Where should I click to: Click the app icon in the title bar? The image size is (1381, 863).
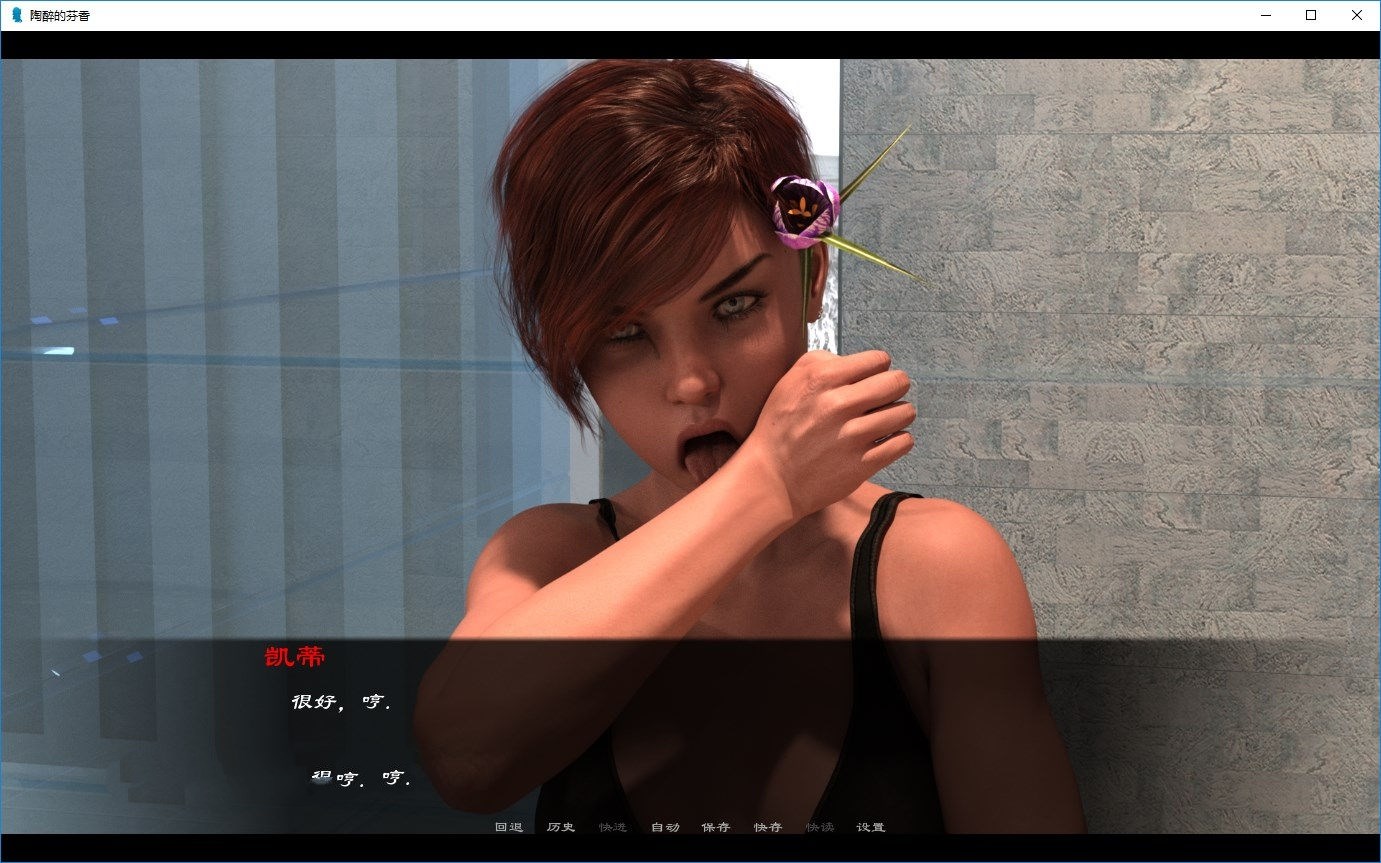coord(16,15)
